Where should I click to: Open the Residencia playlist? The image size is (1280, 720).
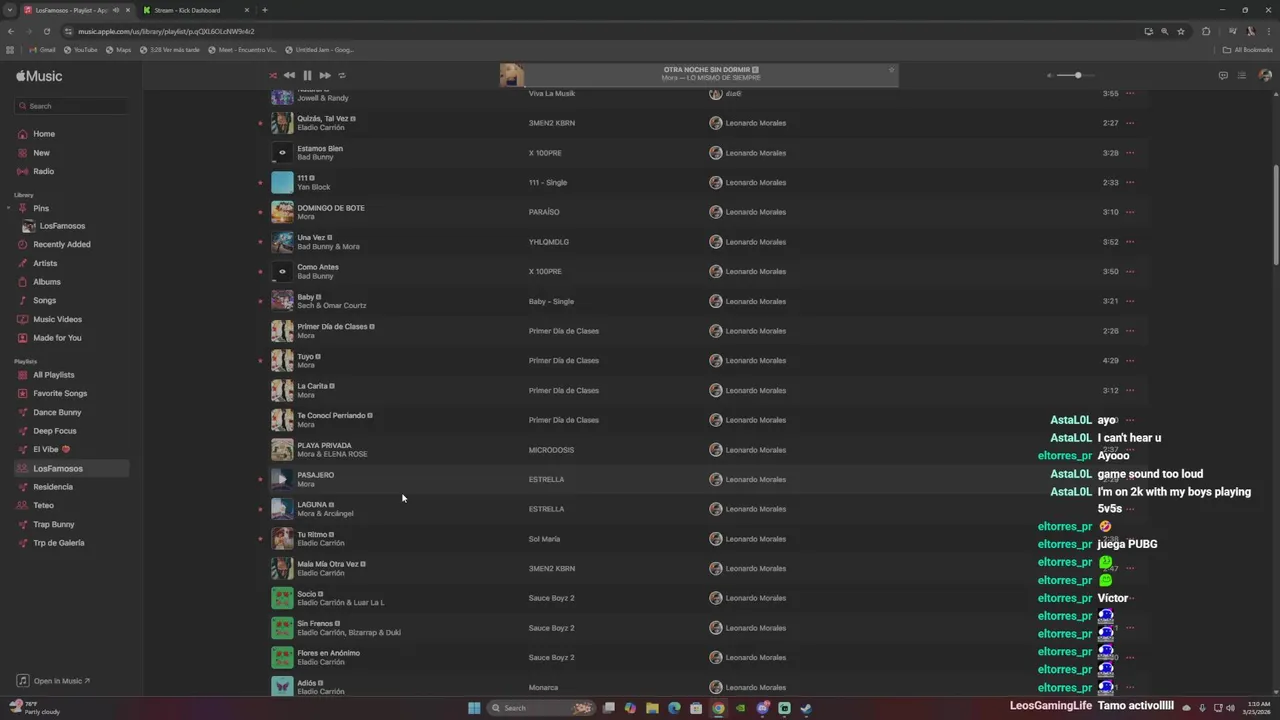(x=53, y=487)
